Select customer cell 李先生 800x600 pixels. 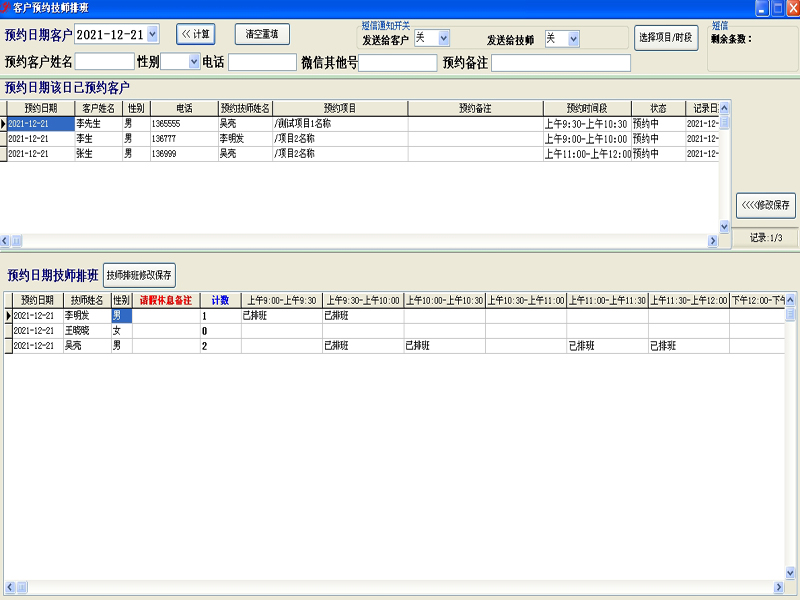(x=98, y=123)
